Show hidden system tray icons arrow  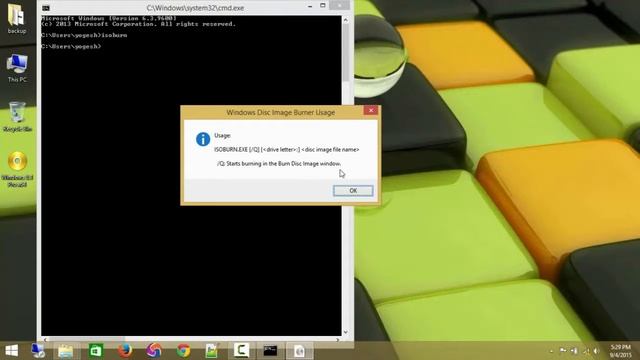[551, 351]
